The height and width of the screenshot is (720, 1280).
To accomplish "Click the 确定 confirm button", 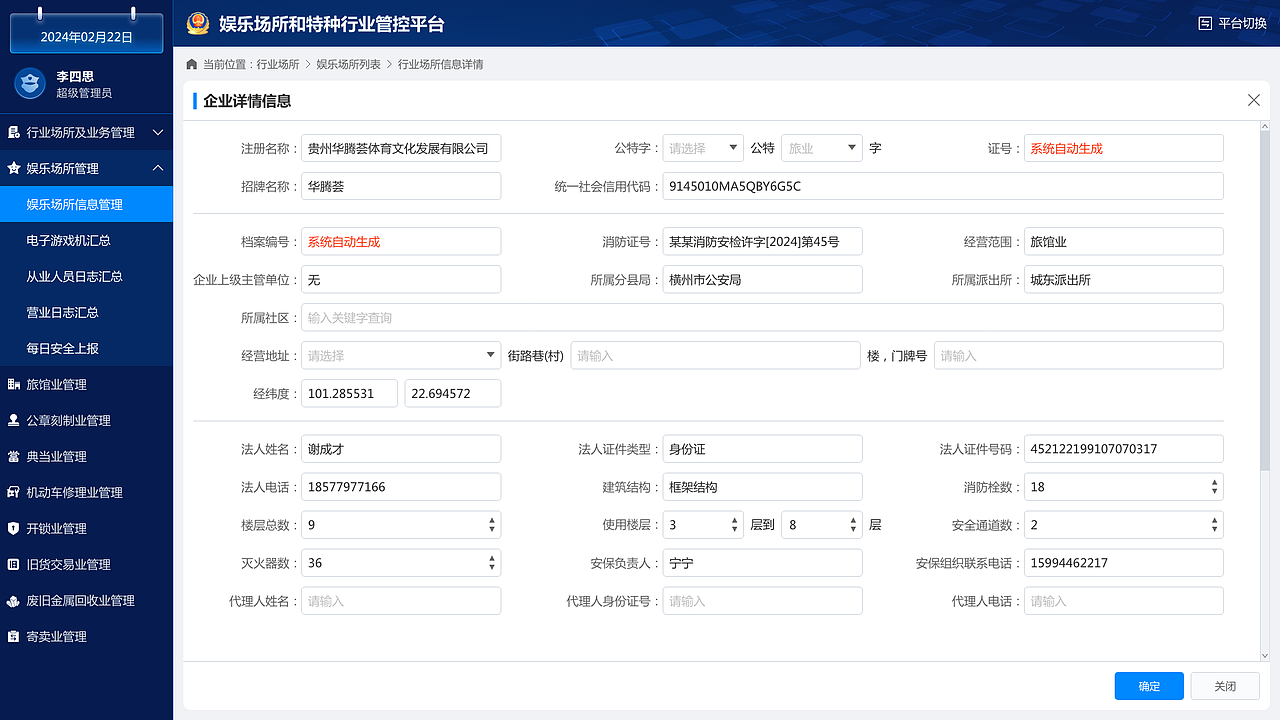I will tap(1148, 686).
